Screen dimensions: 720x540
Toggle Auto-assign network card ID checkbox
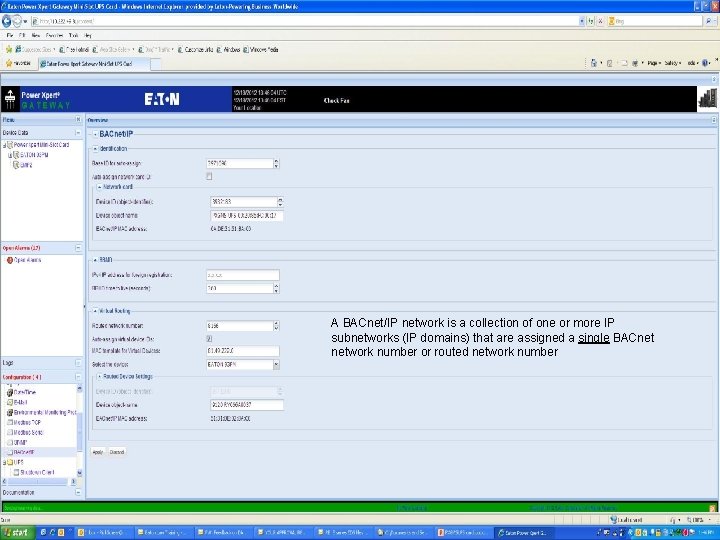coord(209,176)
